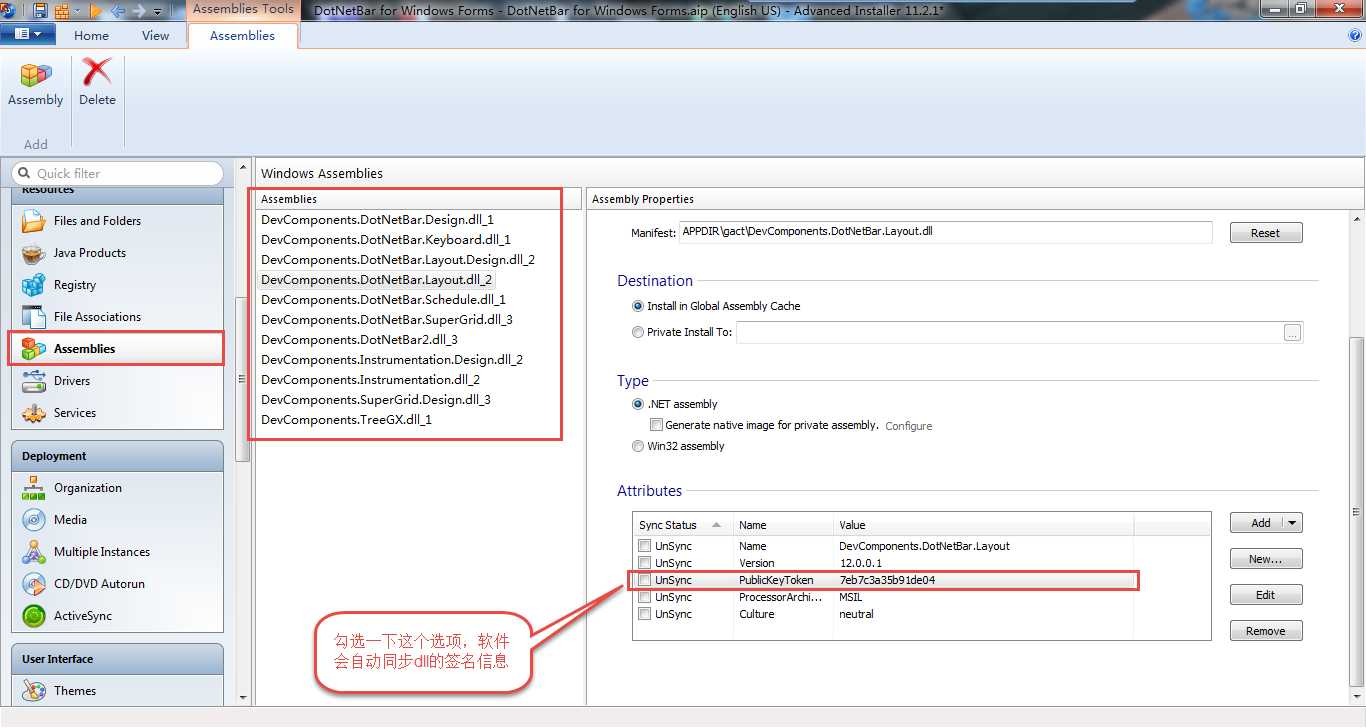
Task: Click the Save icon in quick access toolbar
Action: pyautogui.click(x=41, y=11)
